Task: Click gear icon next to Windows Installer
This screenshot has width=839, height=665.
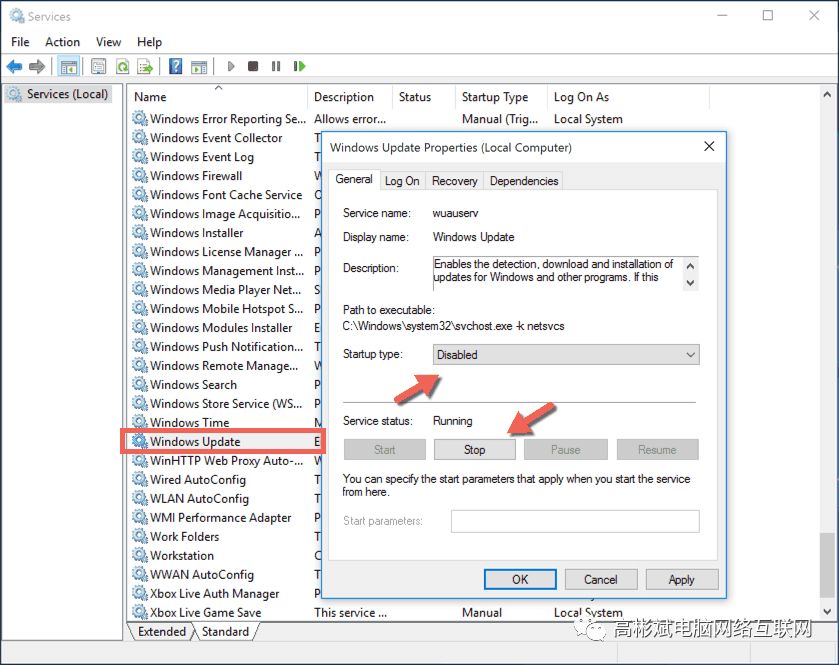Action: pos(140,232)
